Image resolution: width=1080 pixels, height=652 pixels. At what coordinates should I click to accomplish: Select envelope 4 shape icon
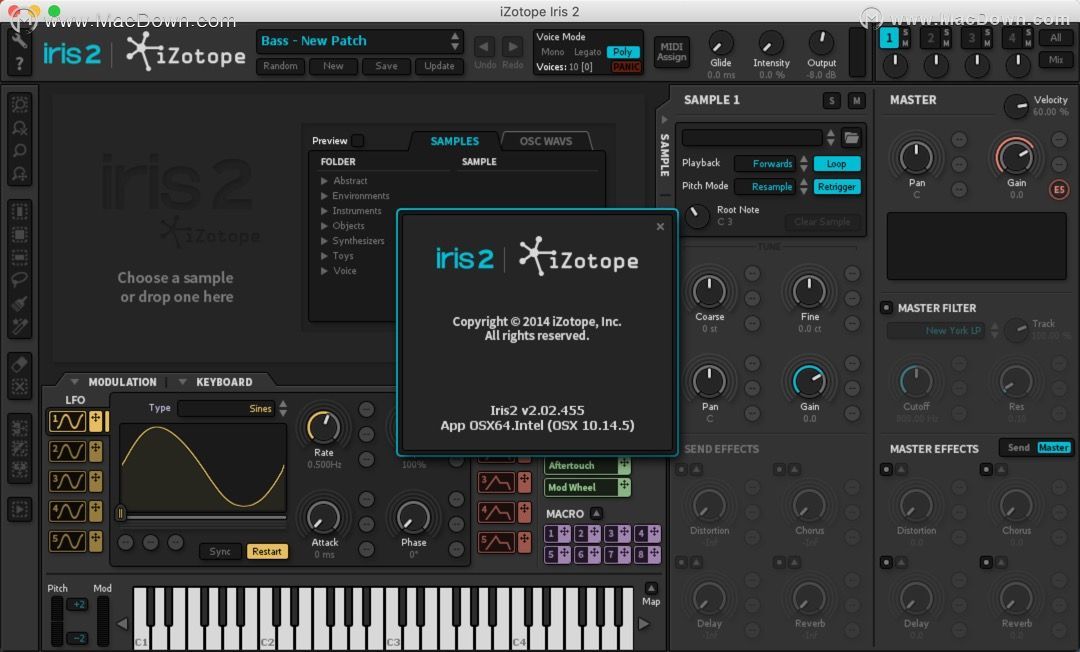[496, 512]
